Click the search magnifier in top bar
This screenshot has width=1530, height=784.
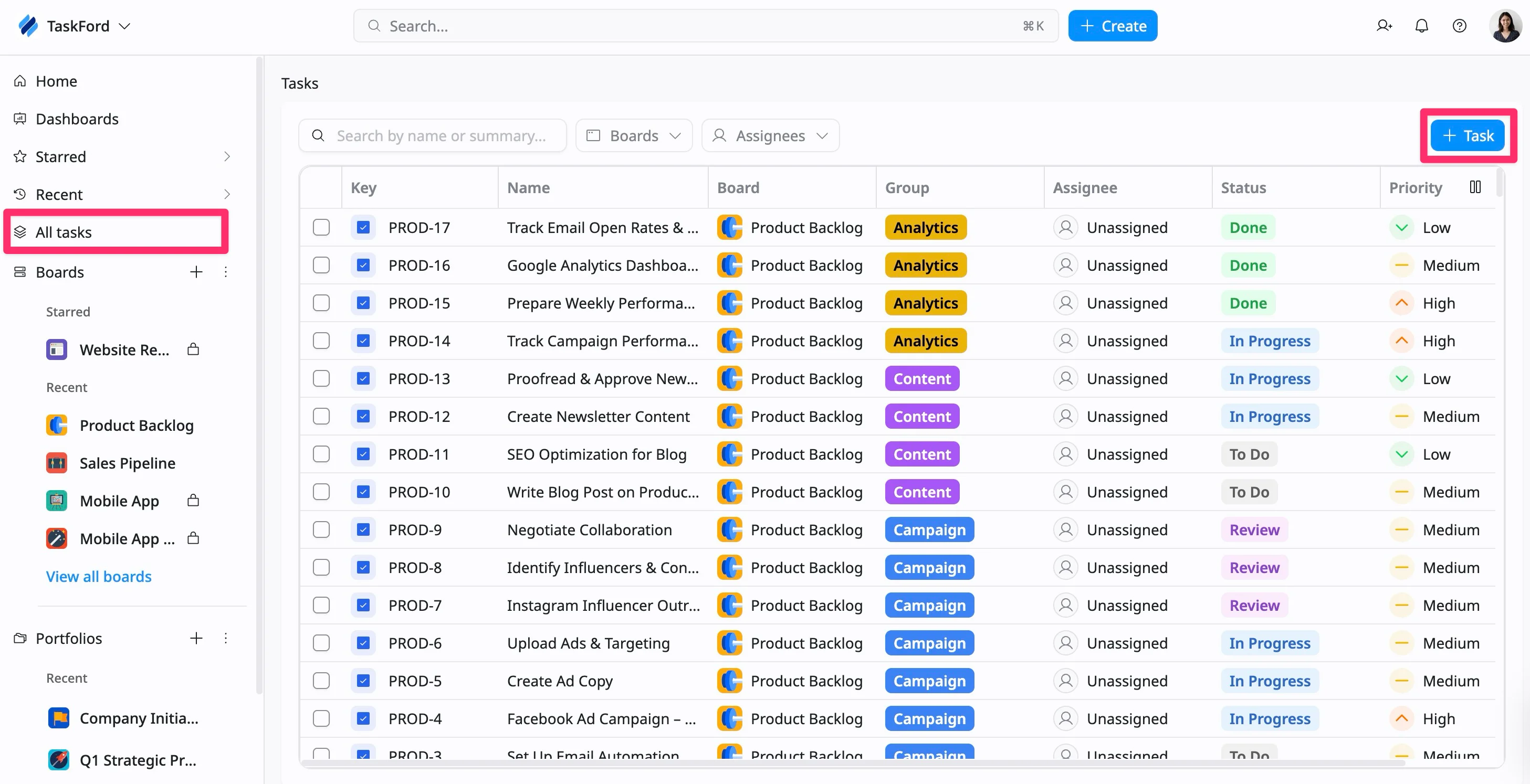tap(374, 26)
